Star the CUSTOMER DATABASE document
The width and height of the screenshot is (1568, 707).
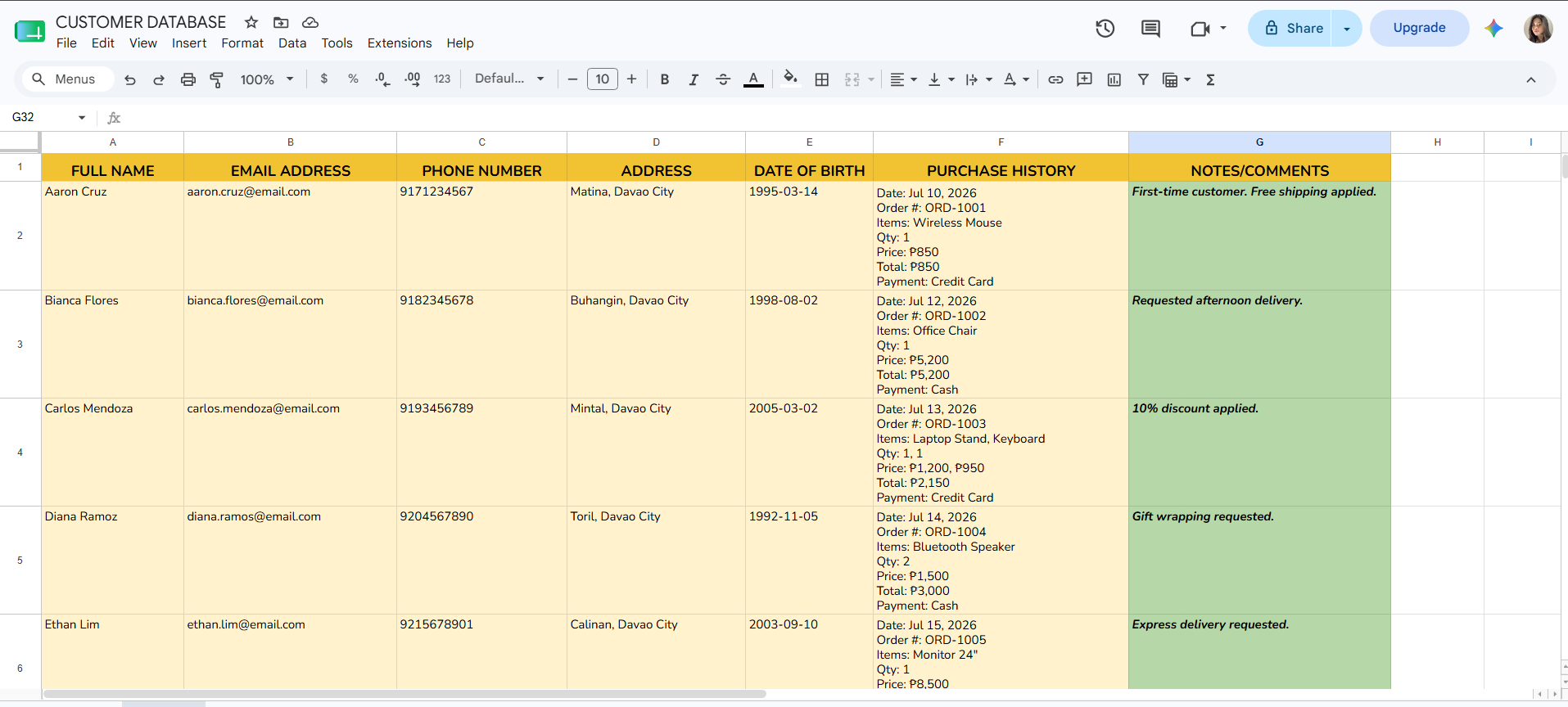point(251,22)
